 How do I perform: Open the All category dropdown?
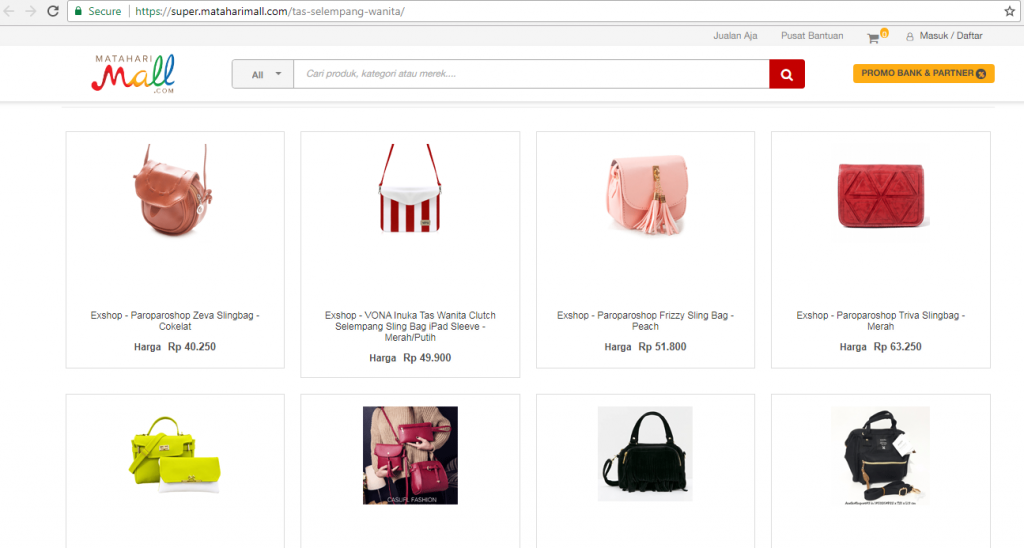[x=263, y=74]
